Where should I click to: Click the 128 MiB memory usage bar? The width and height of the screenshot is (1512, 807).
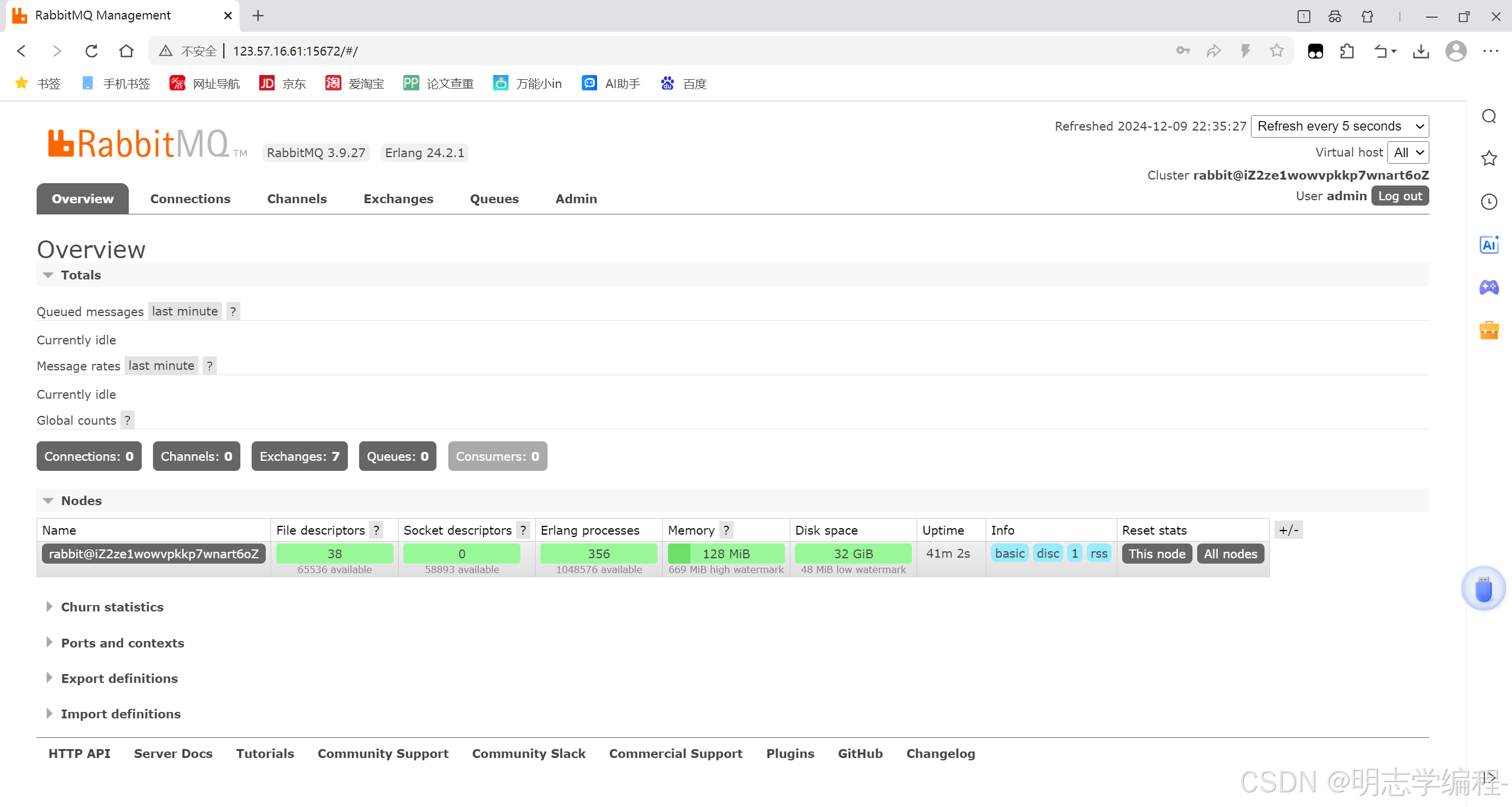click(726, 554)
